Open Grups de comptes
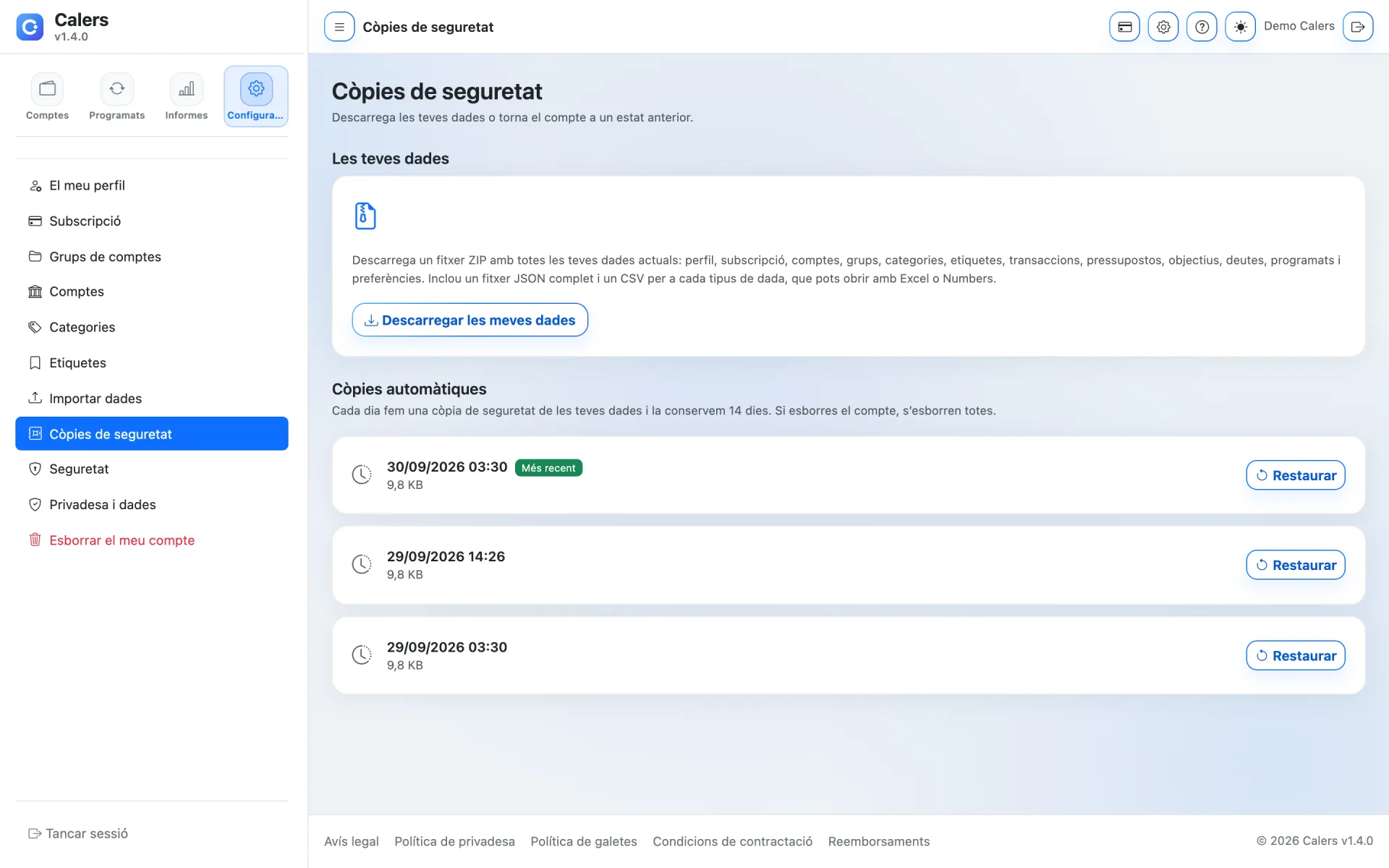Screen dimensions: 1389x868 tap(152, 257)
